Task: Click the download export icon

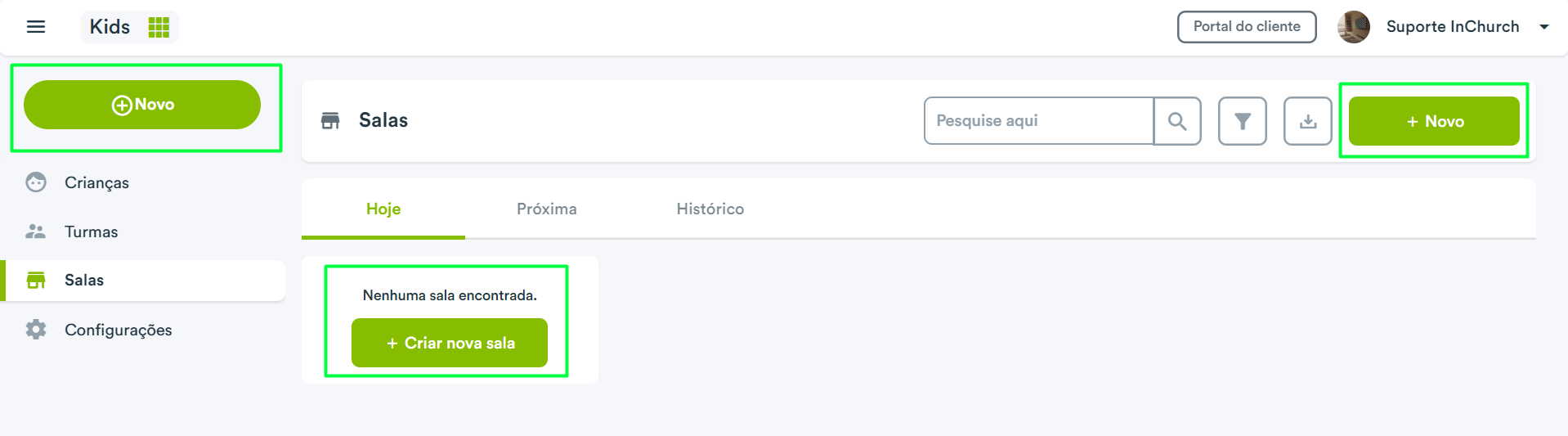Action: (x=1308, y=121)
